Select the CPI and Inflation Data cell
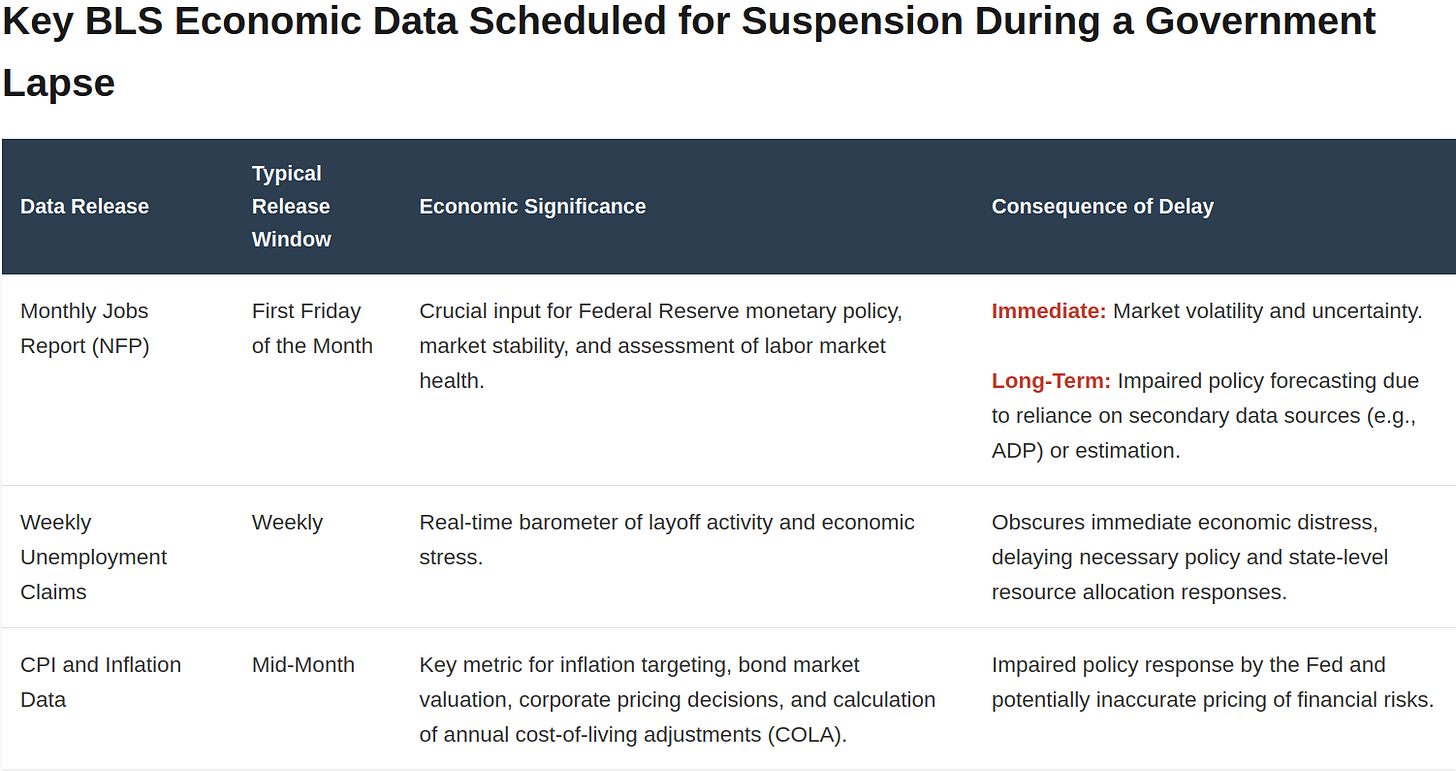This screenshot has height=771, width=1456. [101, 682]
